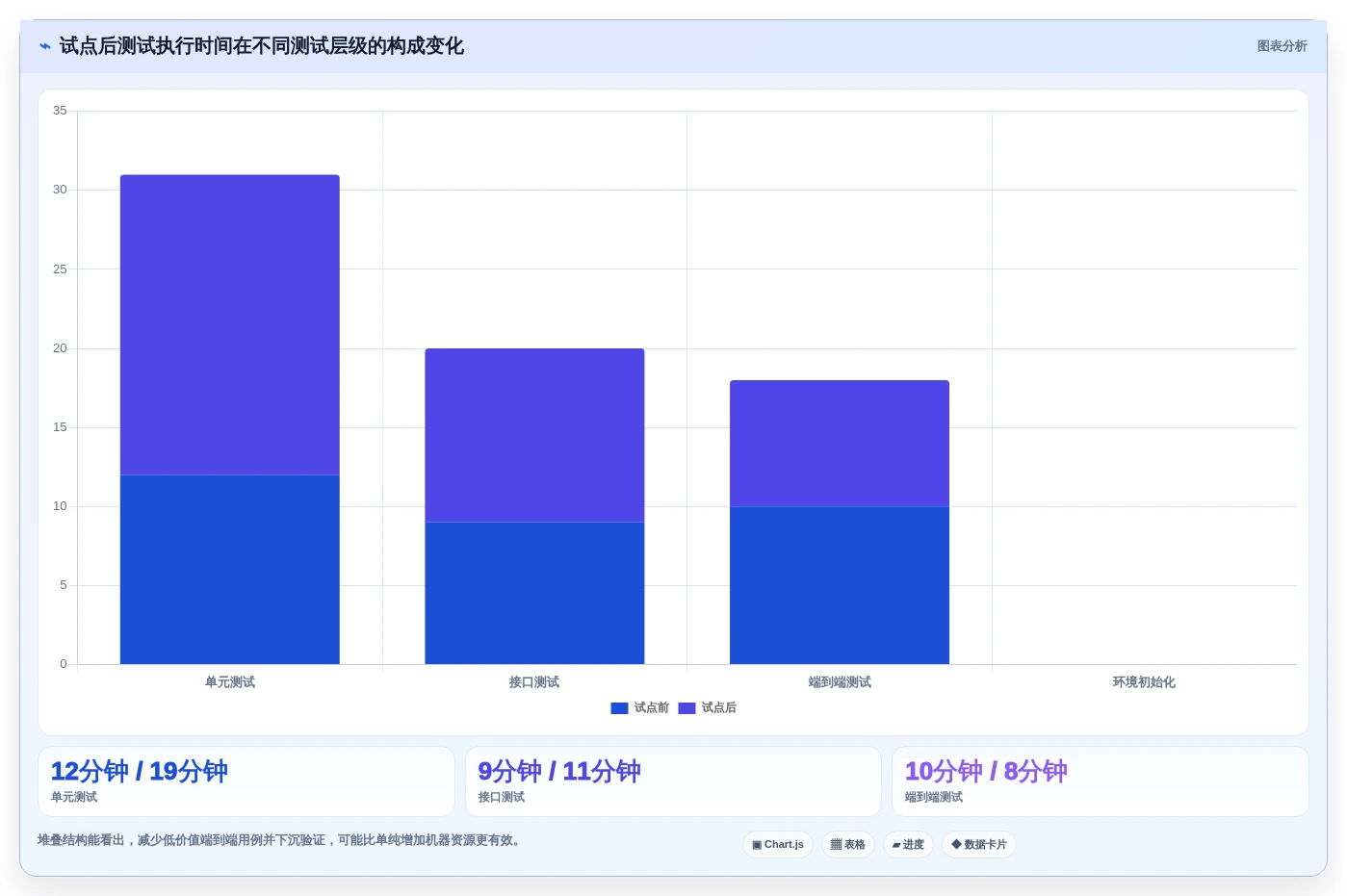
Task: Click the purple 试点后 legend color box
Action: [686, 708]
